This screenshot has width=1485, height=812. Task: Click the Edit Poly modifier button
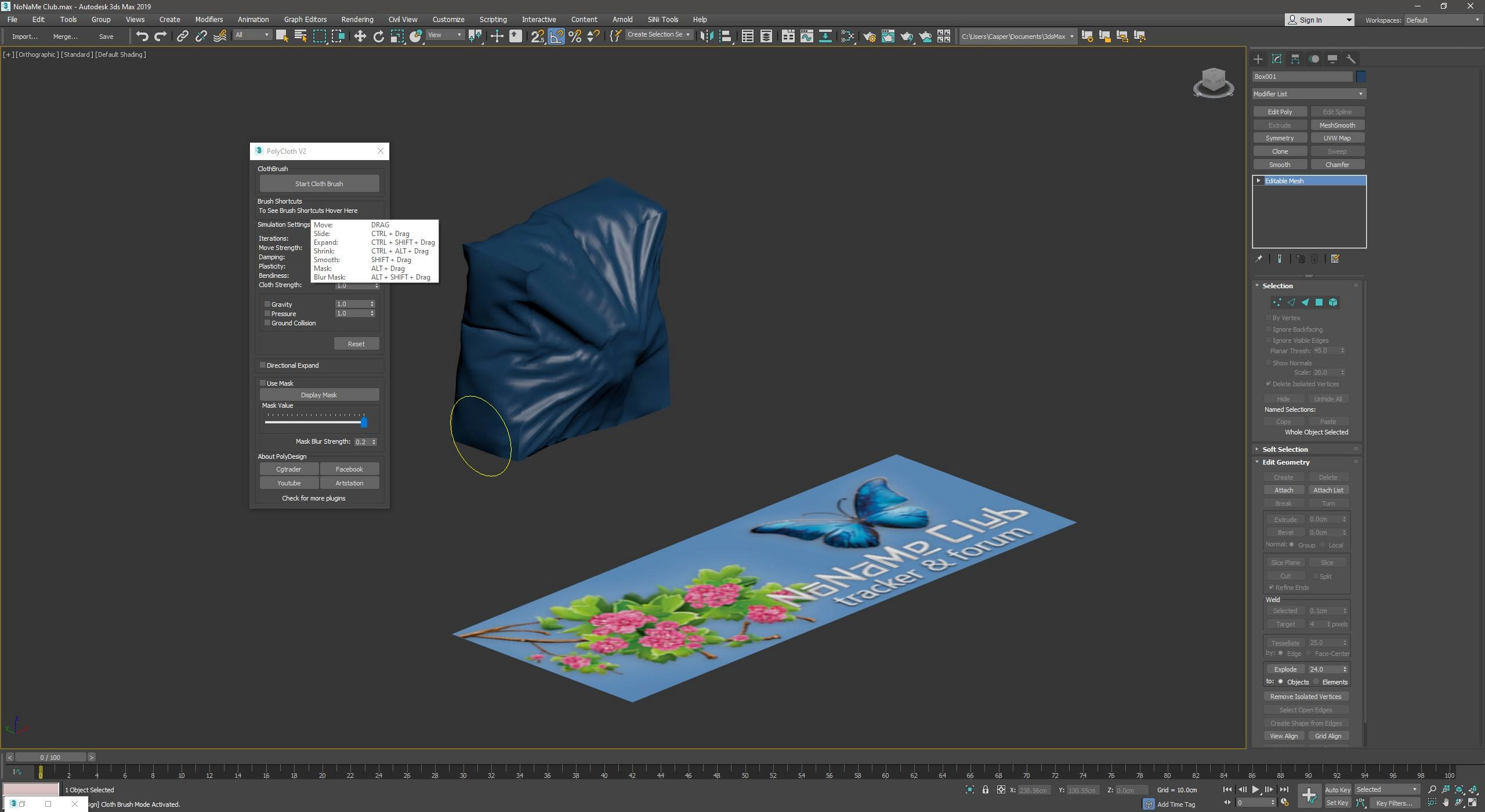pos(1280,111)
